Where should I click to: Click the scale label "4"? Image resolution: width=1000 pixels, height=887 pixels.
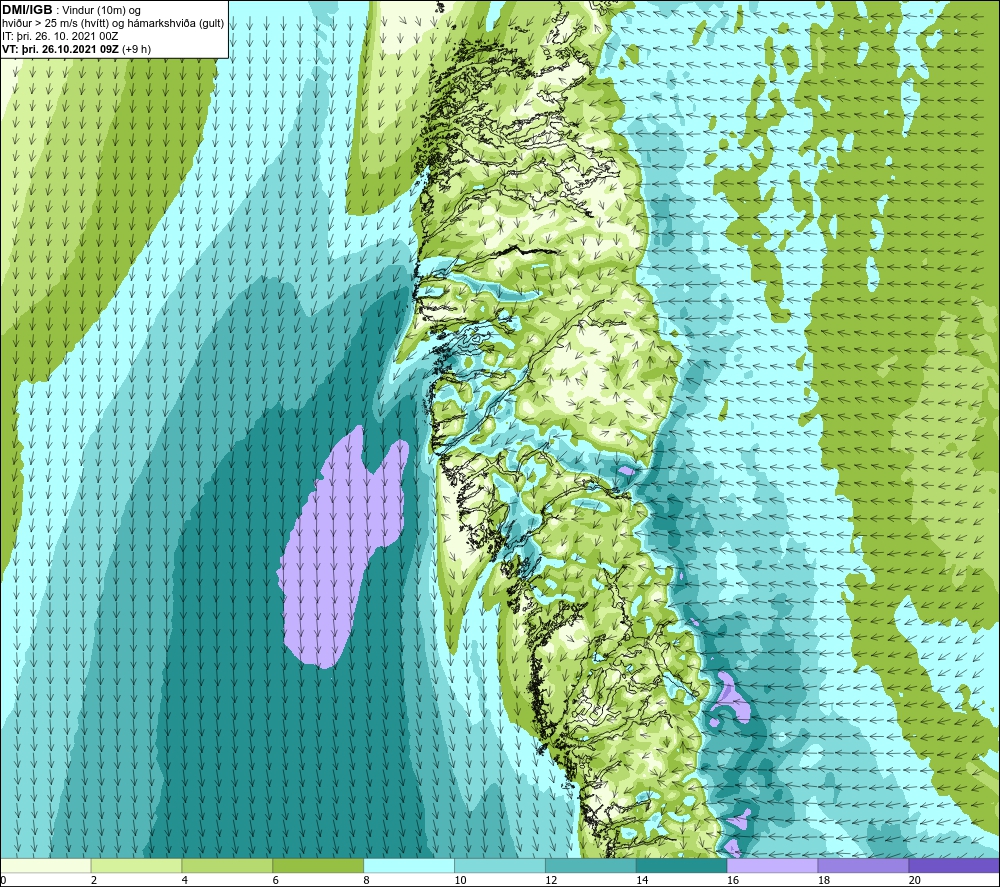click(x=185, y=880)
